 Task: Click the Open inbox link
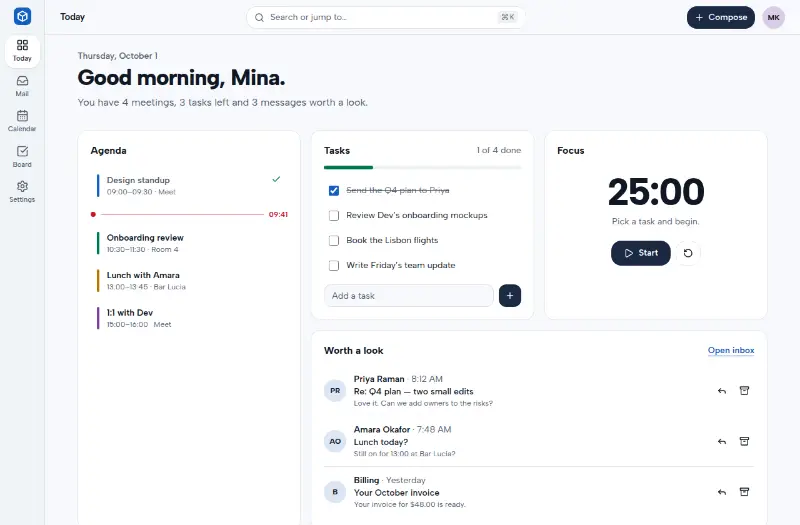(x=731, y=351)
